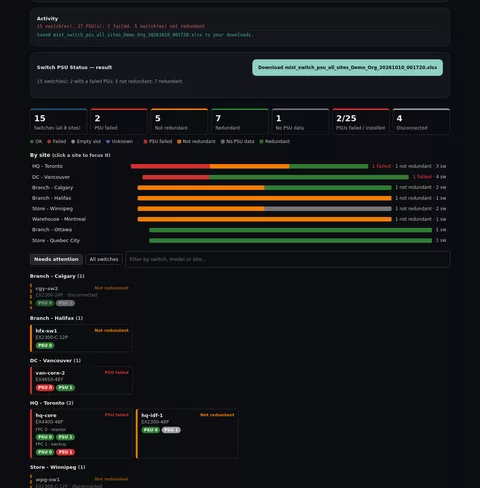Image resolution: width=480 pixels, height=488 pixels.
Task: Select the 4 Disconnected summary card
Action: tap(421, 122)
